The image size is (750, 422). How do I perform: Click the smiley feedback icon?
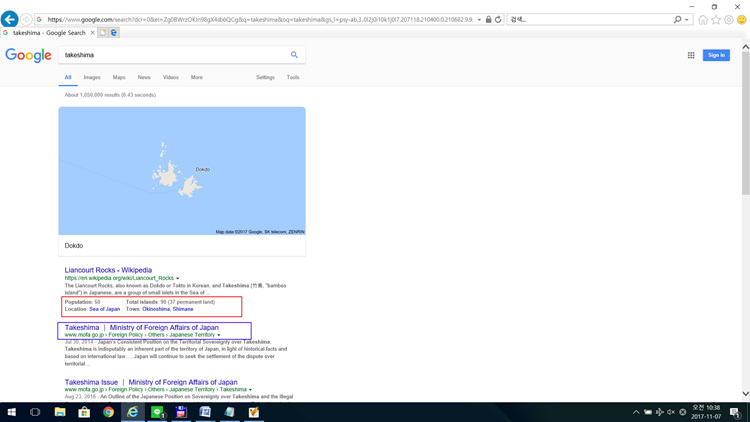[x=742, y=20]
